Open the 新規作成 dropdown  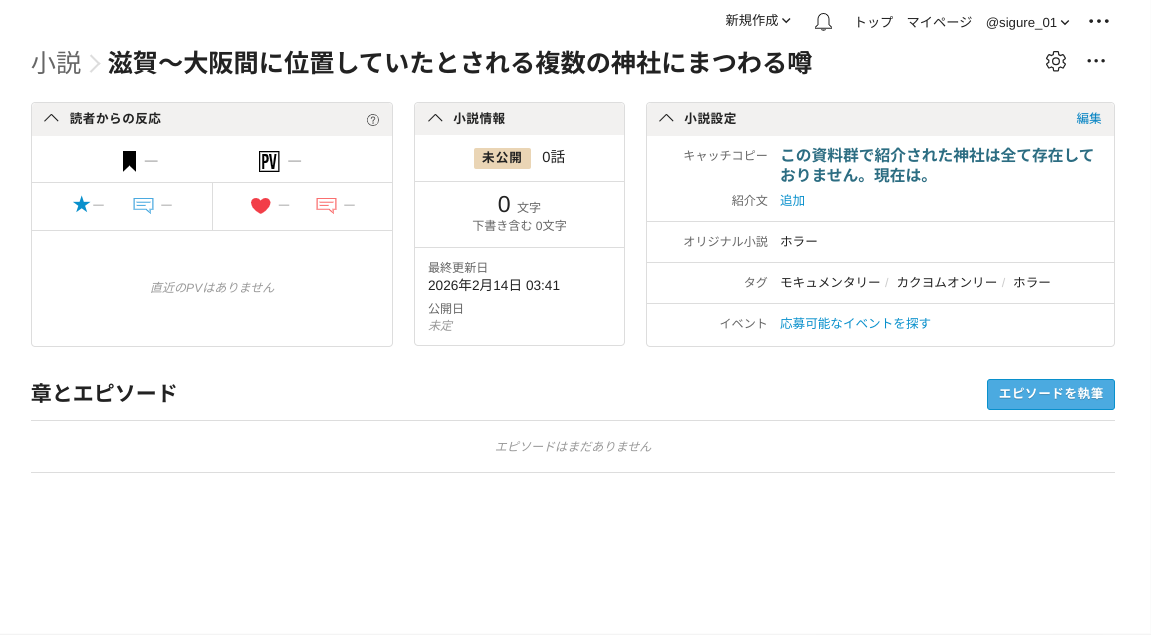pyautogui.click(x=757, y=21)
